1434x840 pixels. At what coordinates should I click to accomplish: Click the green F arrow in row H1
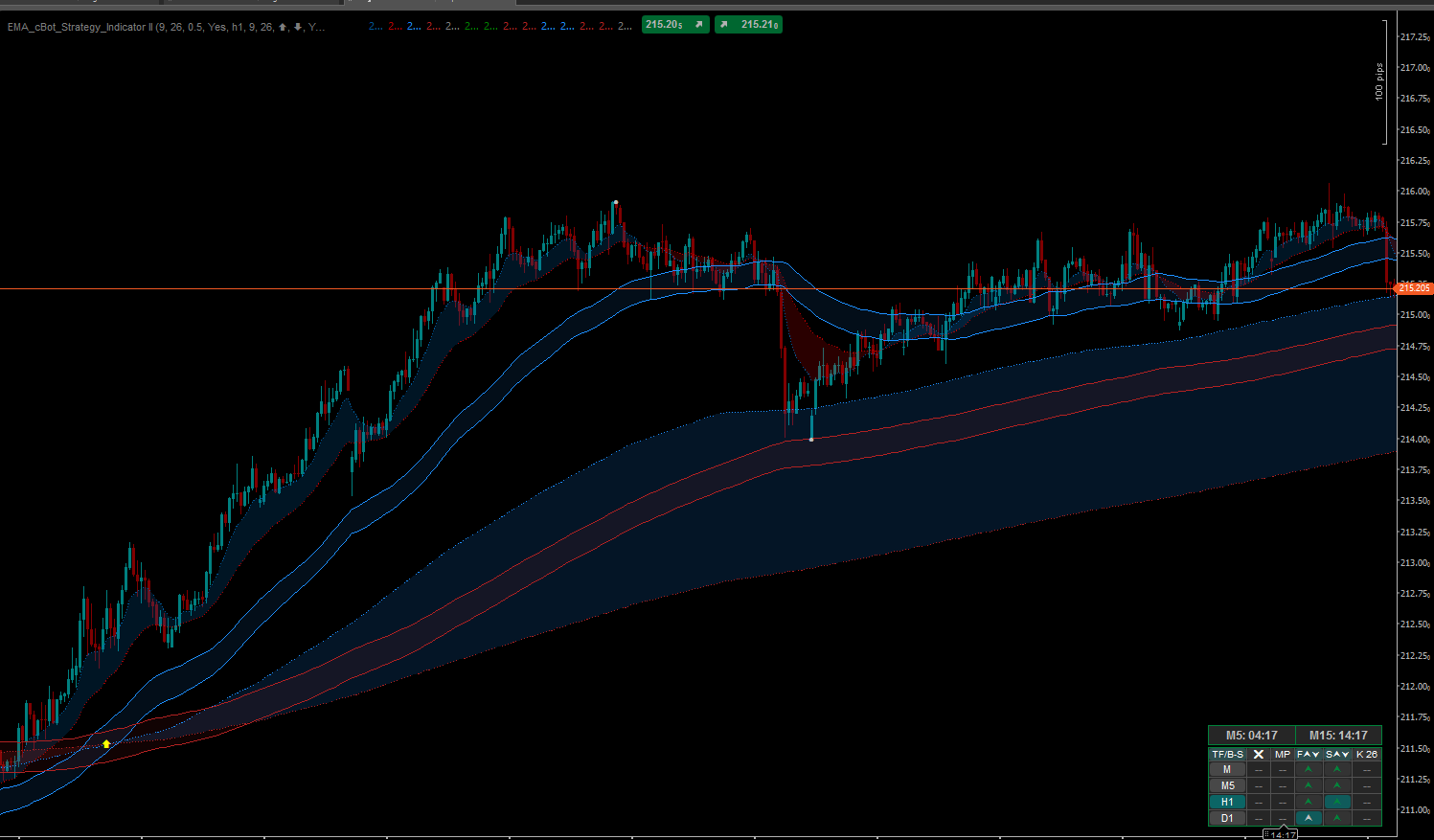click(1309, 802)
